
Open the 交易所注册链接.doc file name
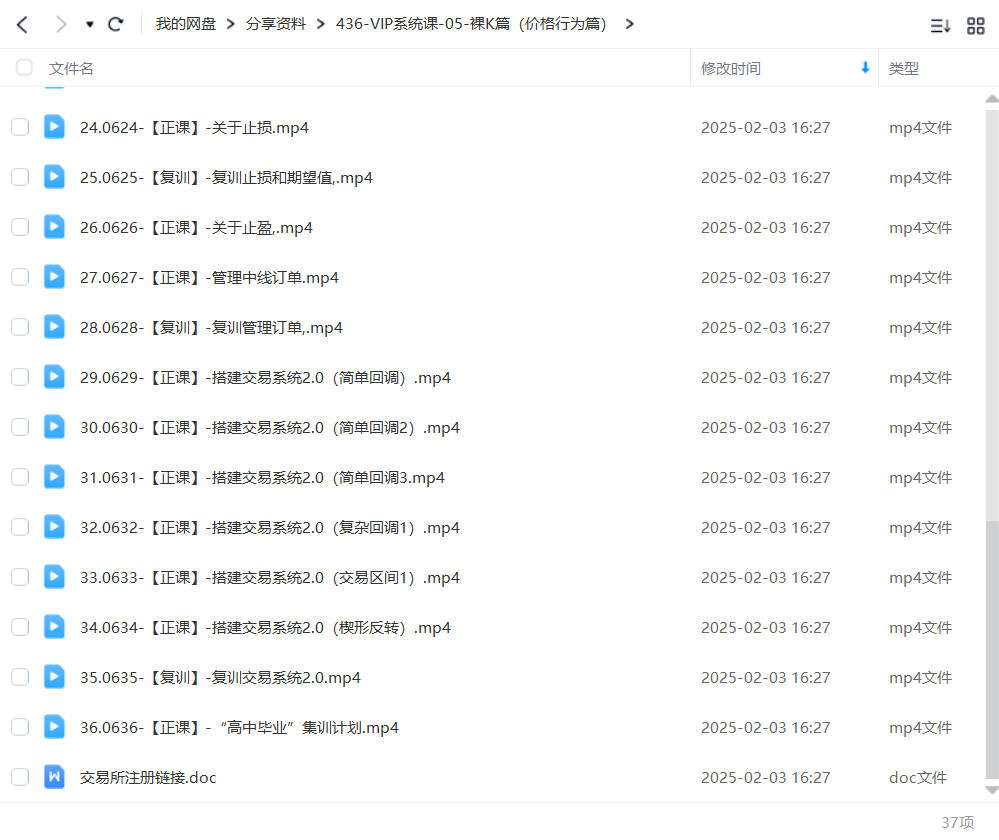click(148, 777)
